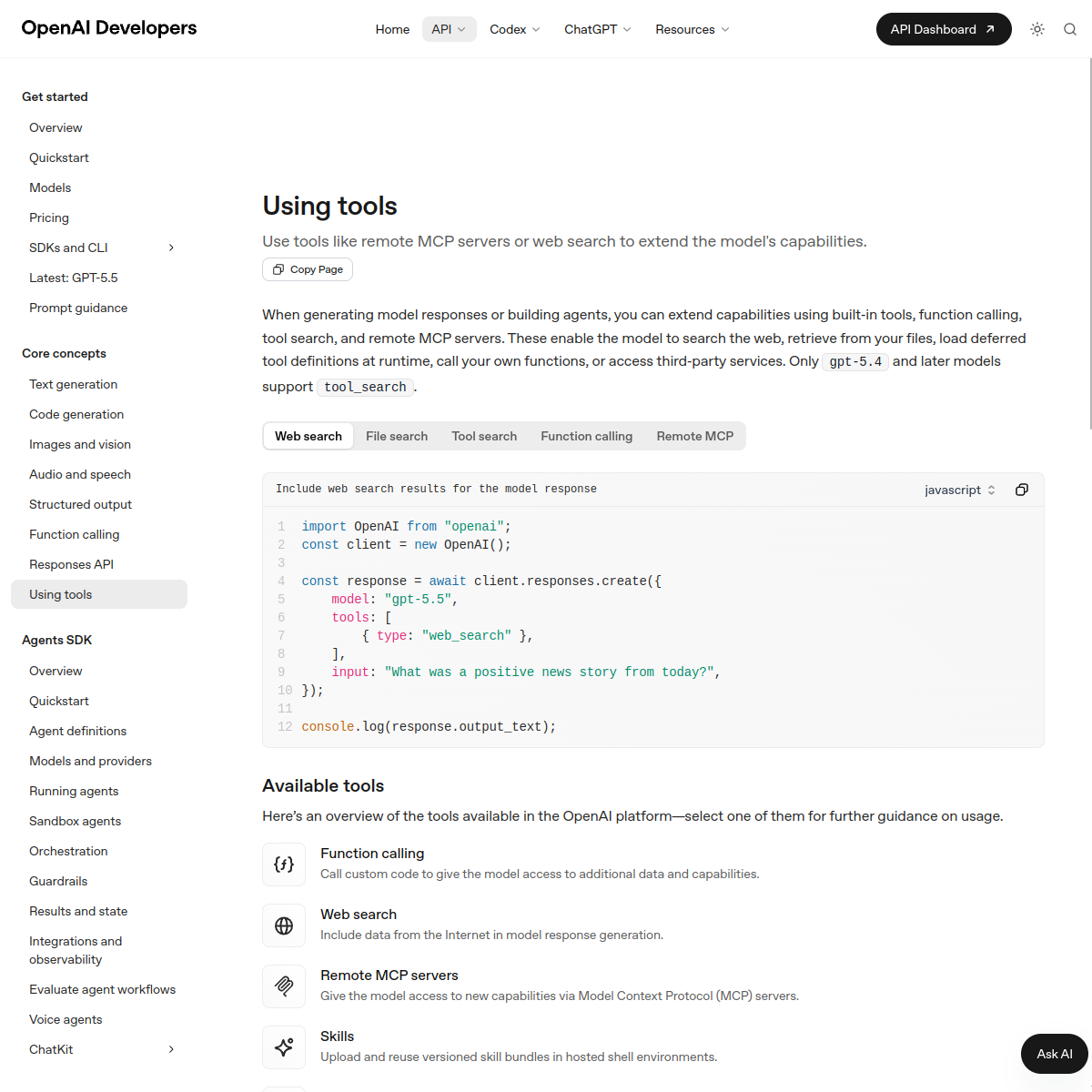Open the Models sidebar link

pyautogui.click(x=50, y=187)
